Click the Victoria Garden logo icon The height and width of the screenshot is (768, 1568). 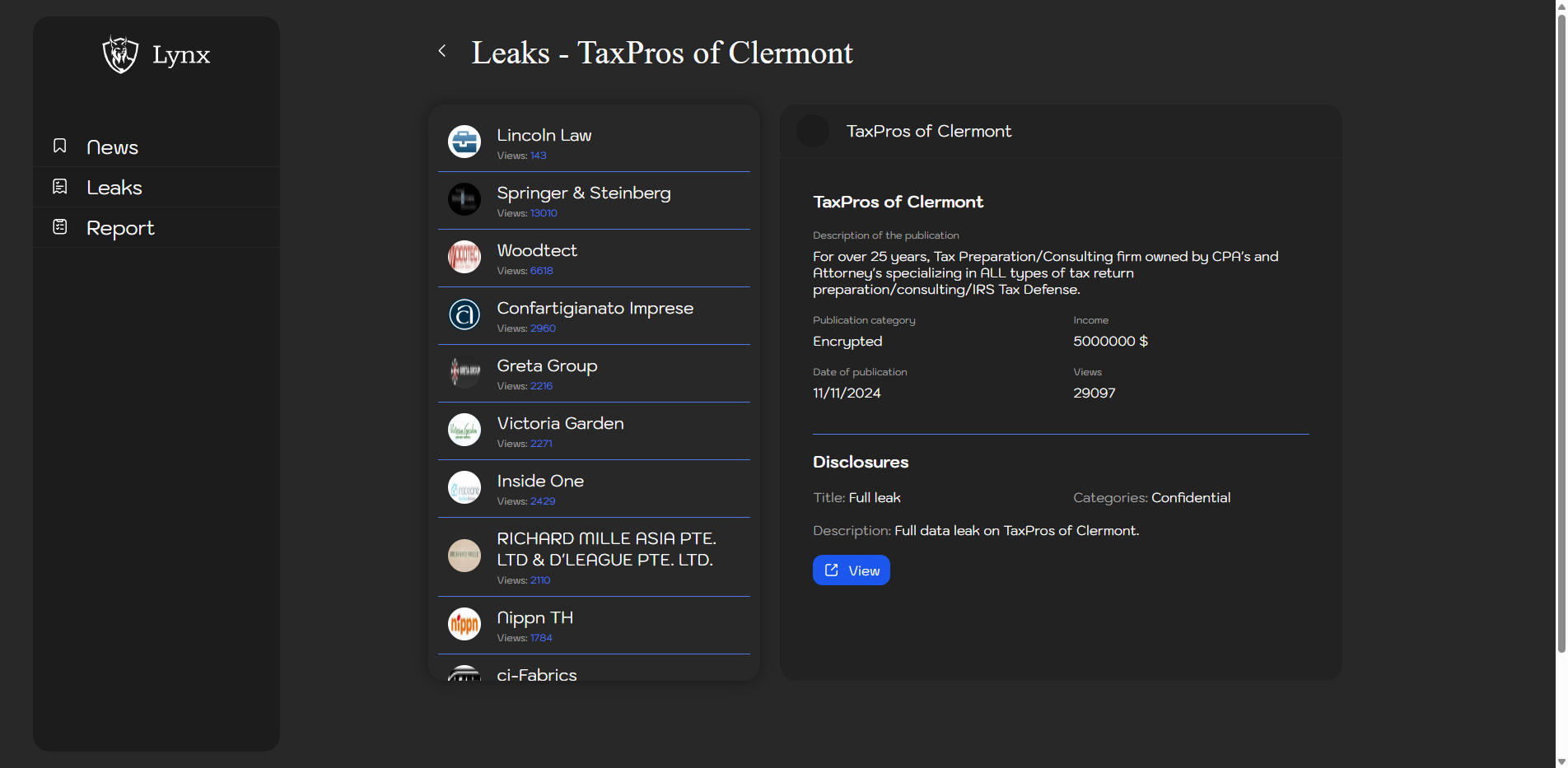tap(464, 430)
